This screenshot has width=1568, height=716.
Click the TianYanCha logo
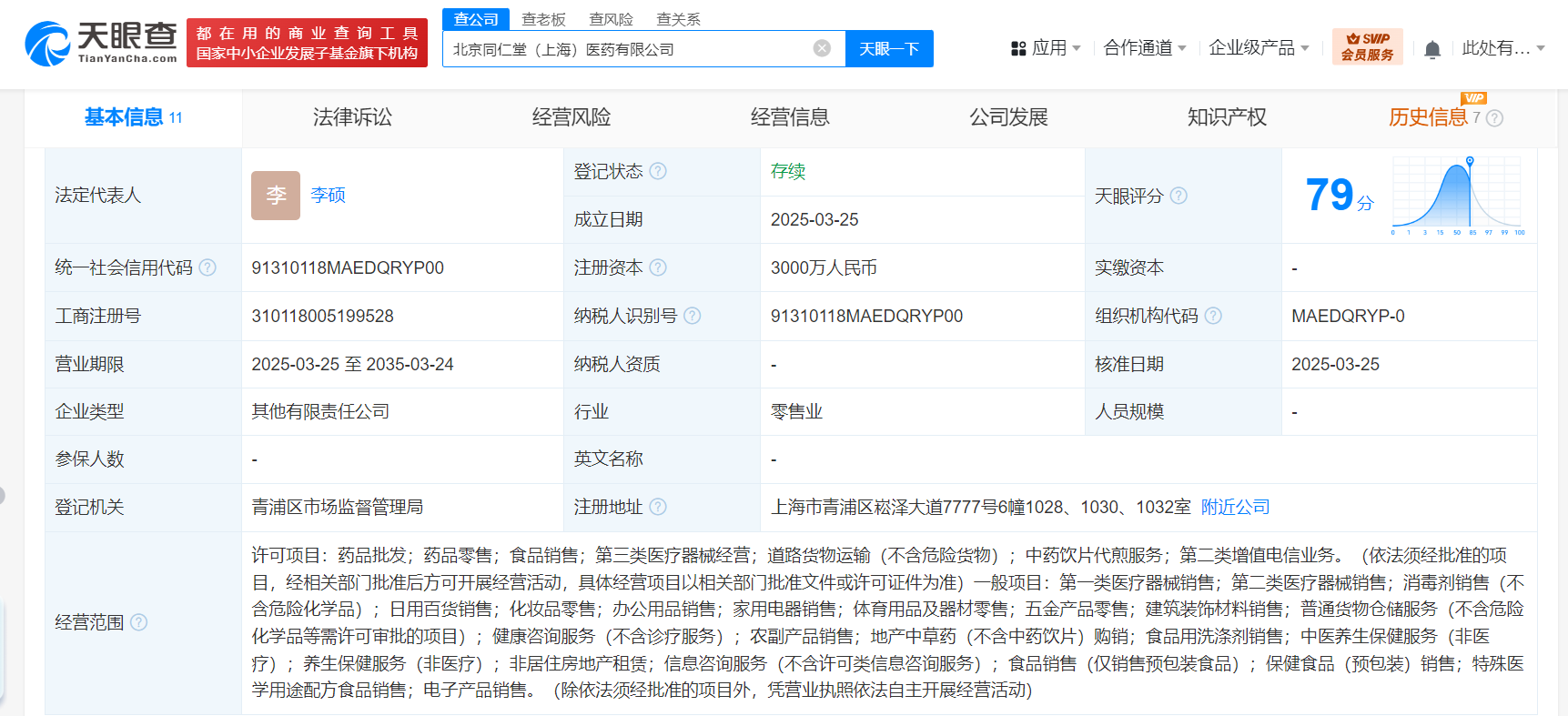[x=101, y=43]
